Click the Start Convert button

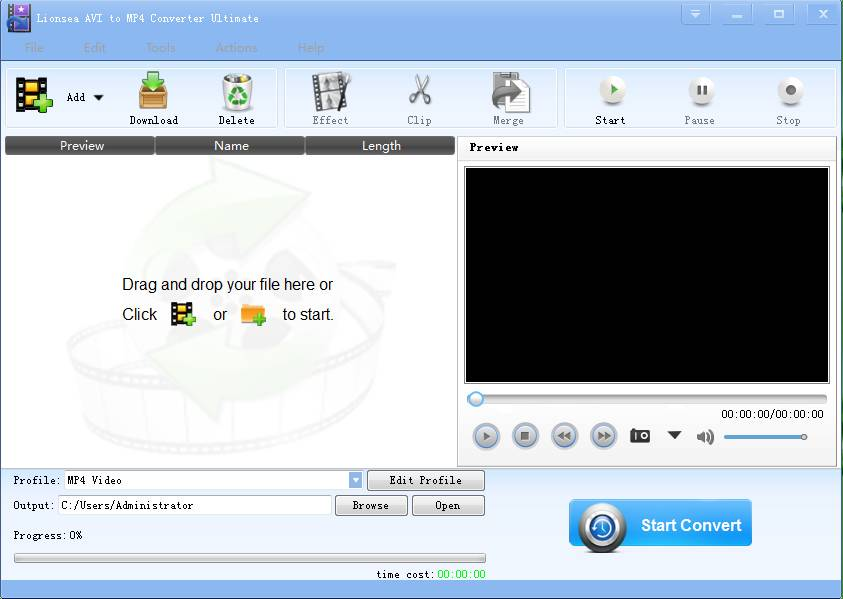(660, 524)
